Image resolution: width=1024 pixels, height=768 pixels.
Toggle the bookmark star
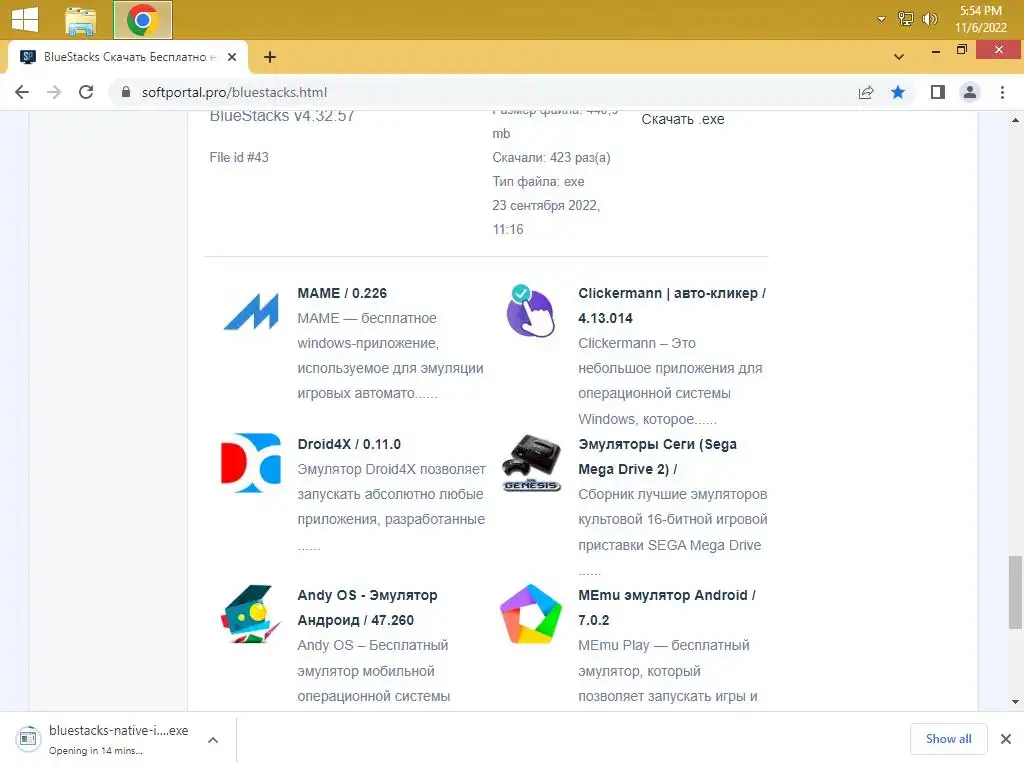(x=898, y=92)
